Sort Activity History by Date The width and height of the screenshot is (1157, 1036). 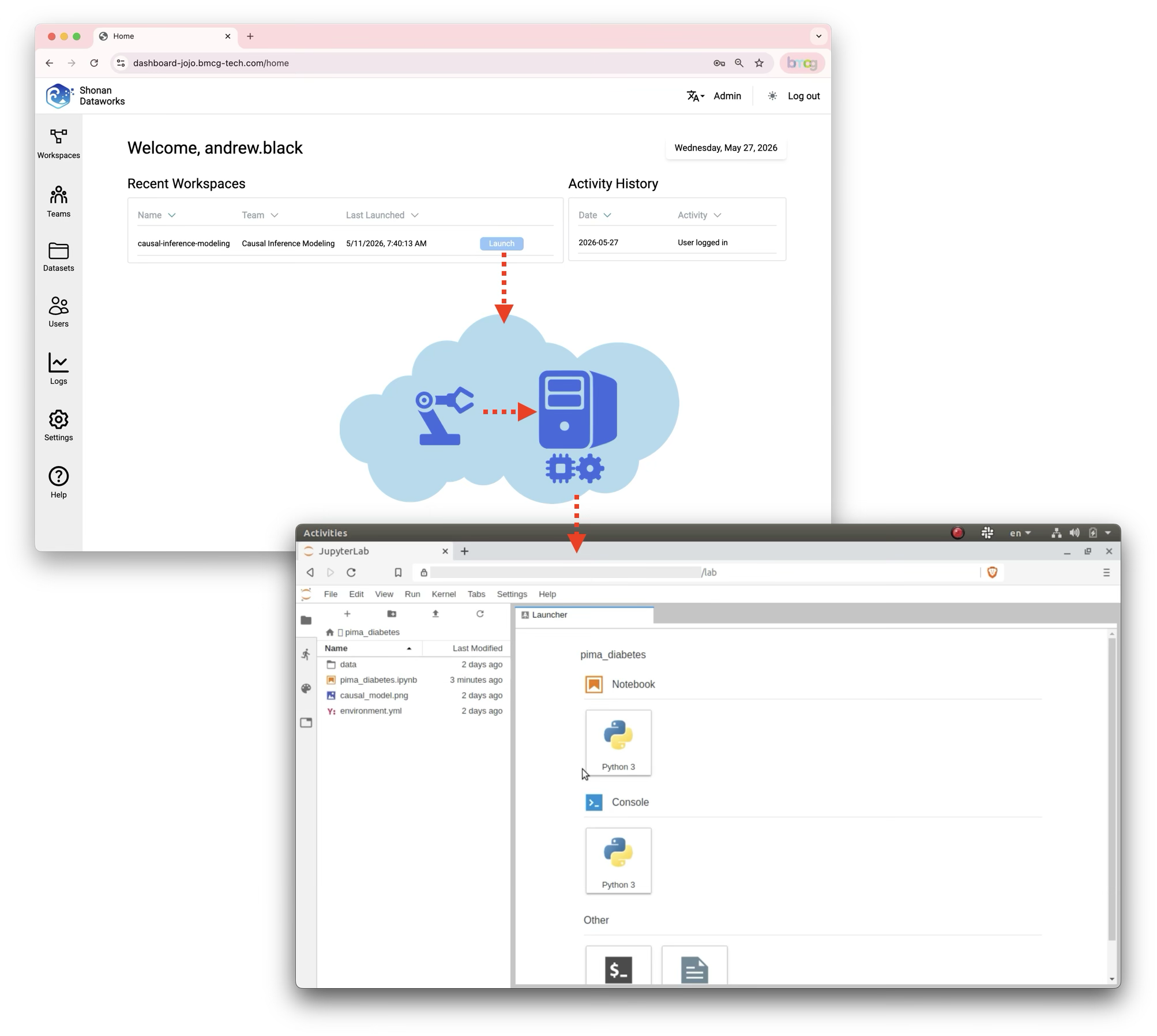[x=594, y=215]
